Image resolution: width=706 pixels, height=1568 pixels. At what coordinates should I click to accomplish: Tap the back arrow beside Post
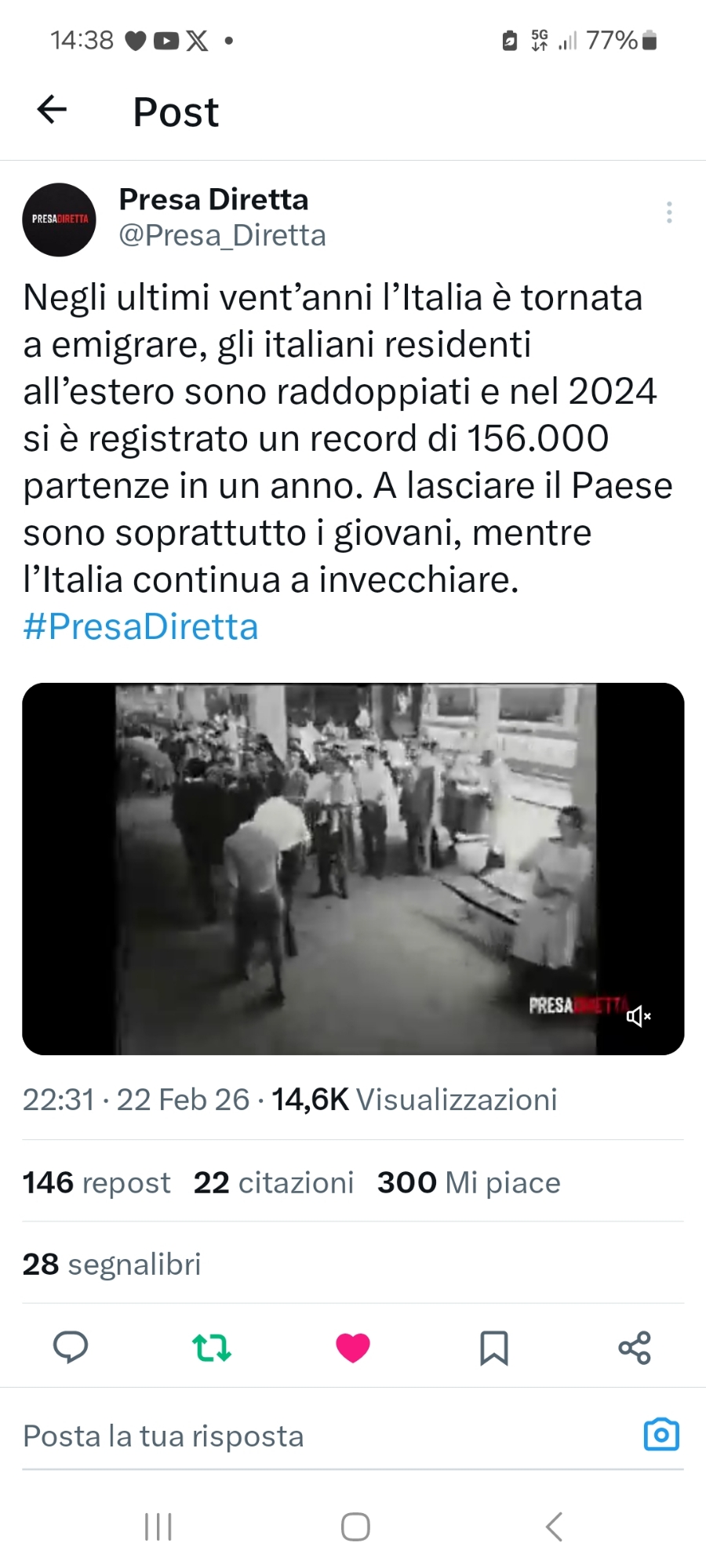click(x=52, y=110)
